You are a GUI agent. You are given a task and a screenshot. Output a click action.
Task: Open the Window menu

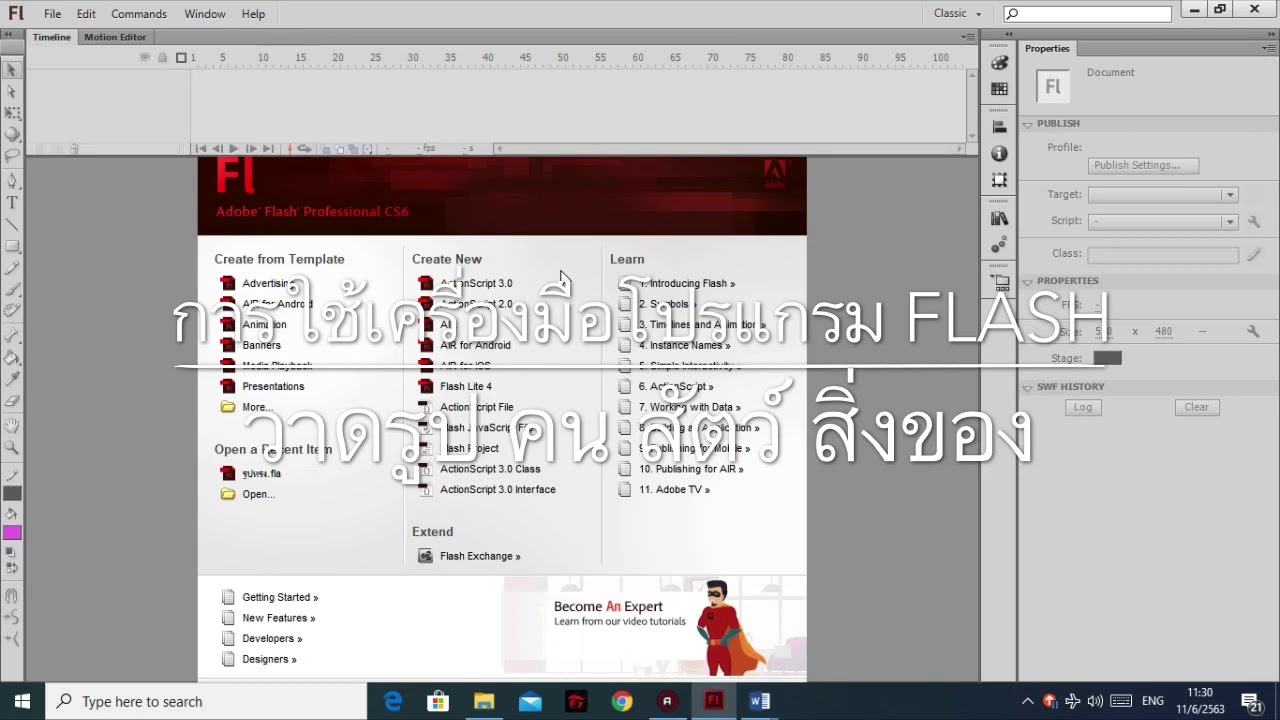(x=204, y=14)
